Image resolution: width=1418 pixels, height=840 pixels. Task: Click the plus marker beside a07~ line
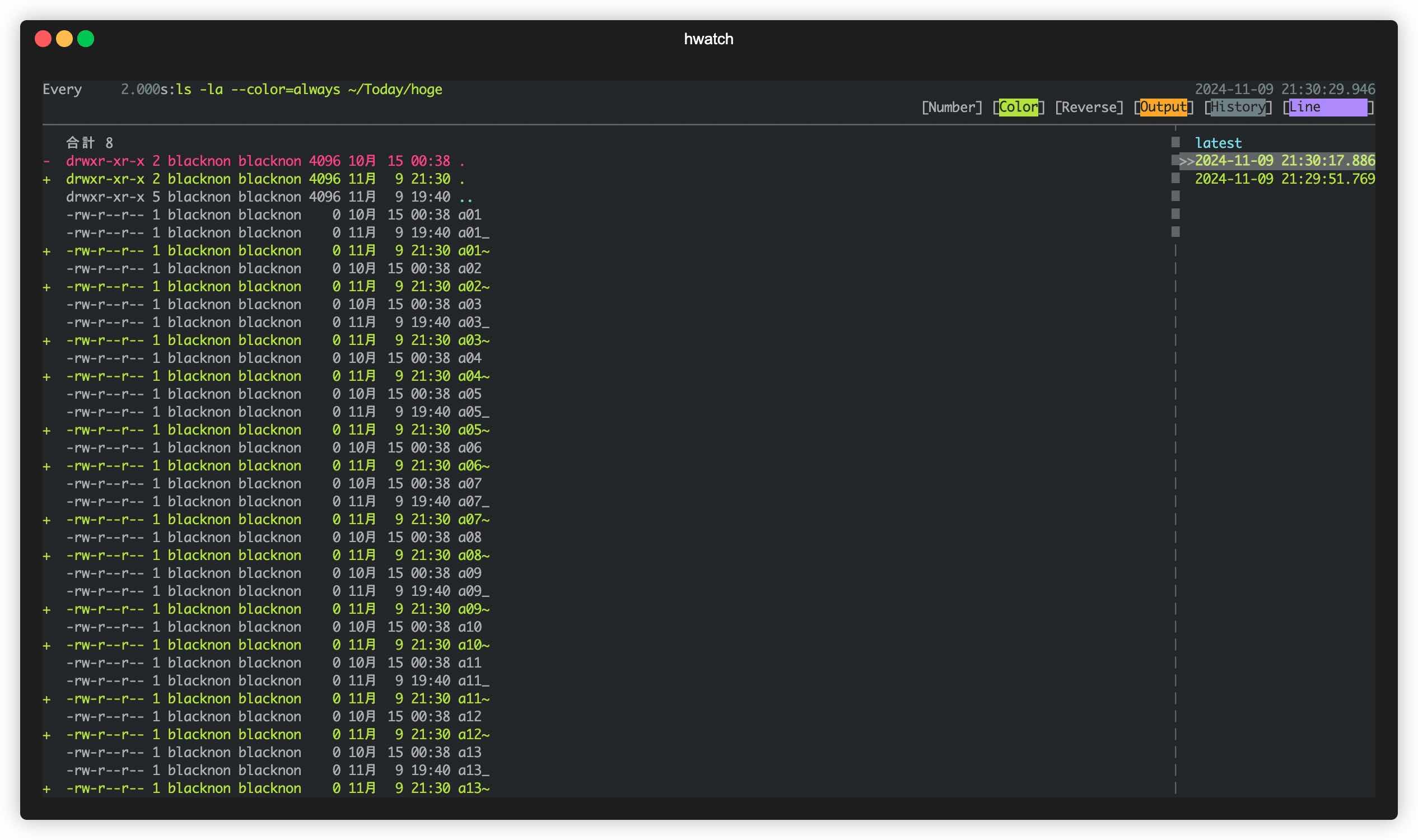point(46,520)
